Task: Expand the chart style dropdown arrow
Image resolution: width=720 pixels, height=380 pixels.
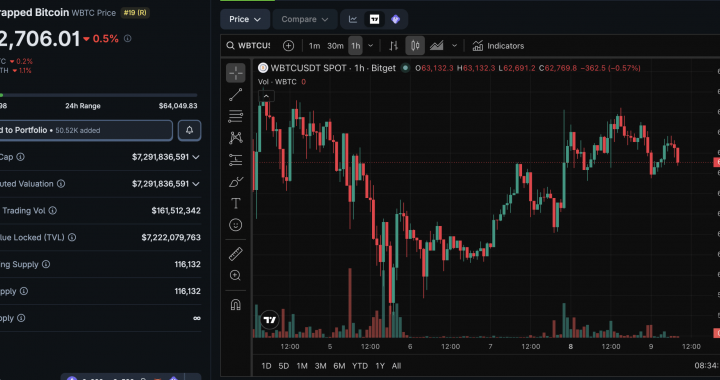Action: point(455,46)
